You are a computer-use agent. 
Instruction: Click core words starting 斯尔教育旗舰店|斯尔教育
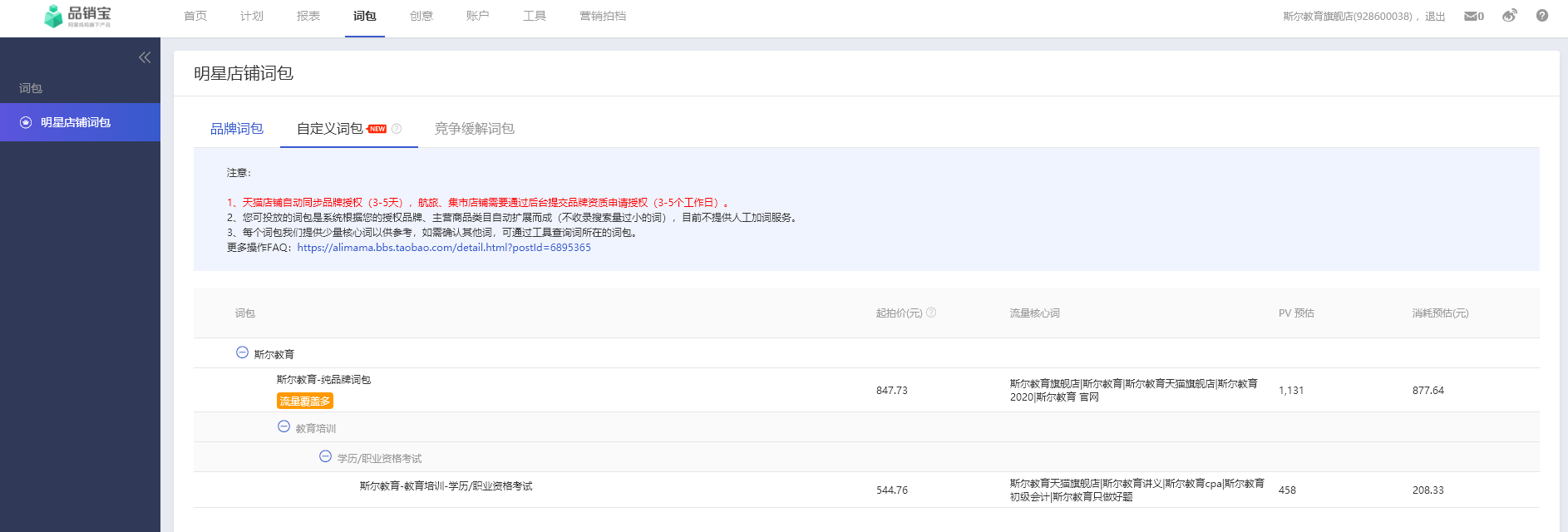1134,391
